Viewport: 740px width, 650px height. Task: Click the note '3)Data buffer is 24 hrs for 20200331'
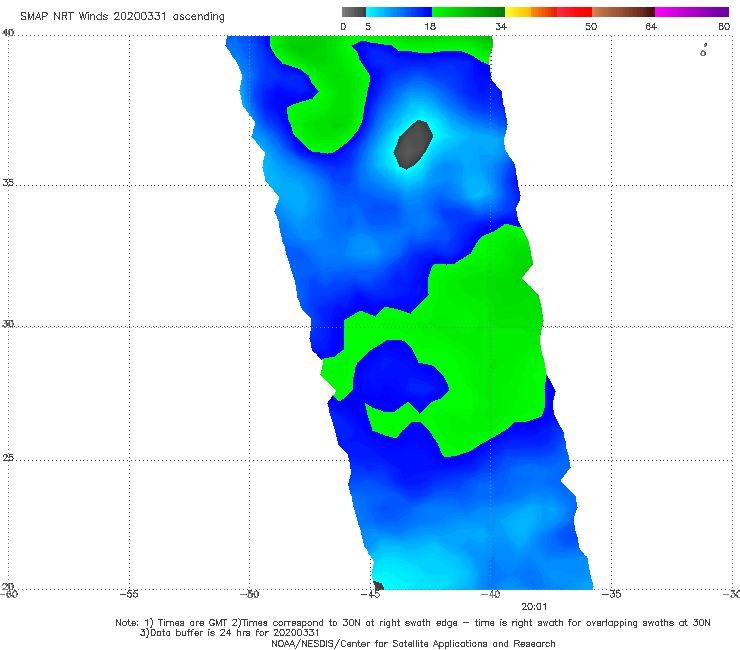pos(229,633)
